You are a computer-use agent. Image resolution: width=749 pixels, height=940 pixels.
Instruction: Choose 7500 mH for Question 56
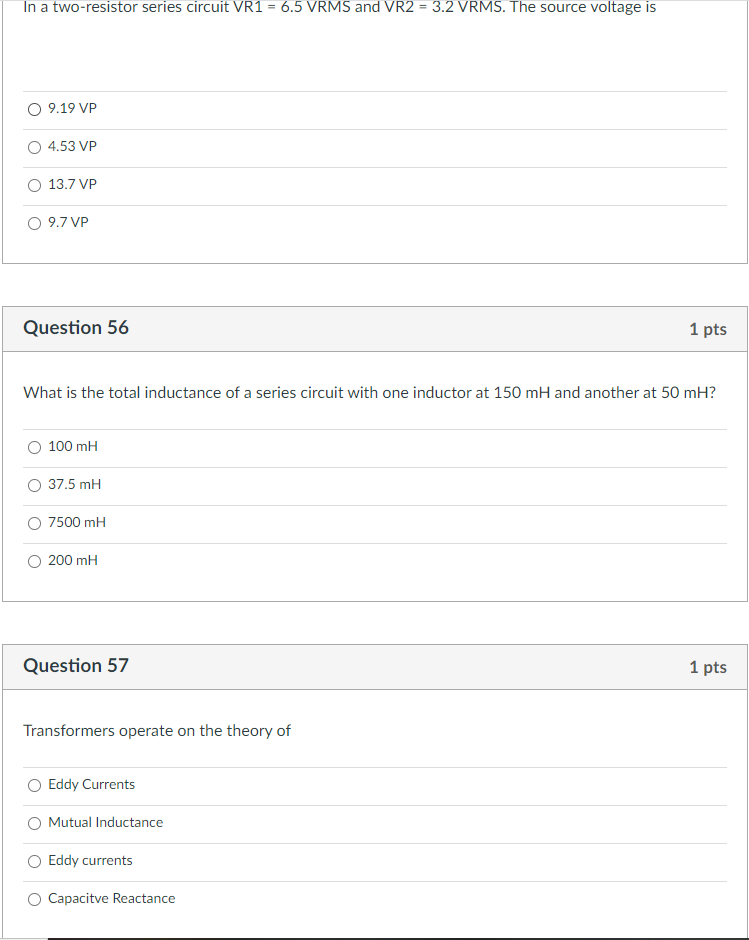tap(34, 523)
